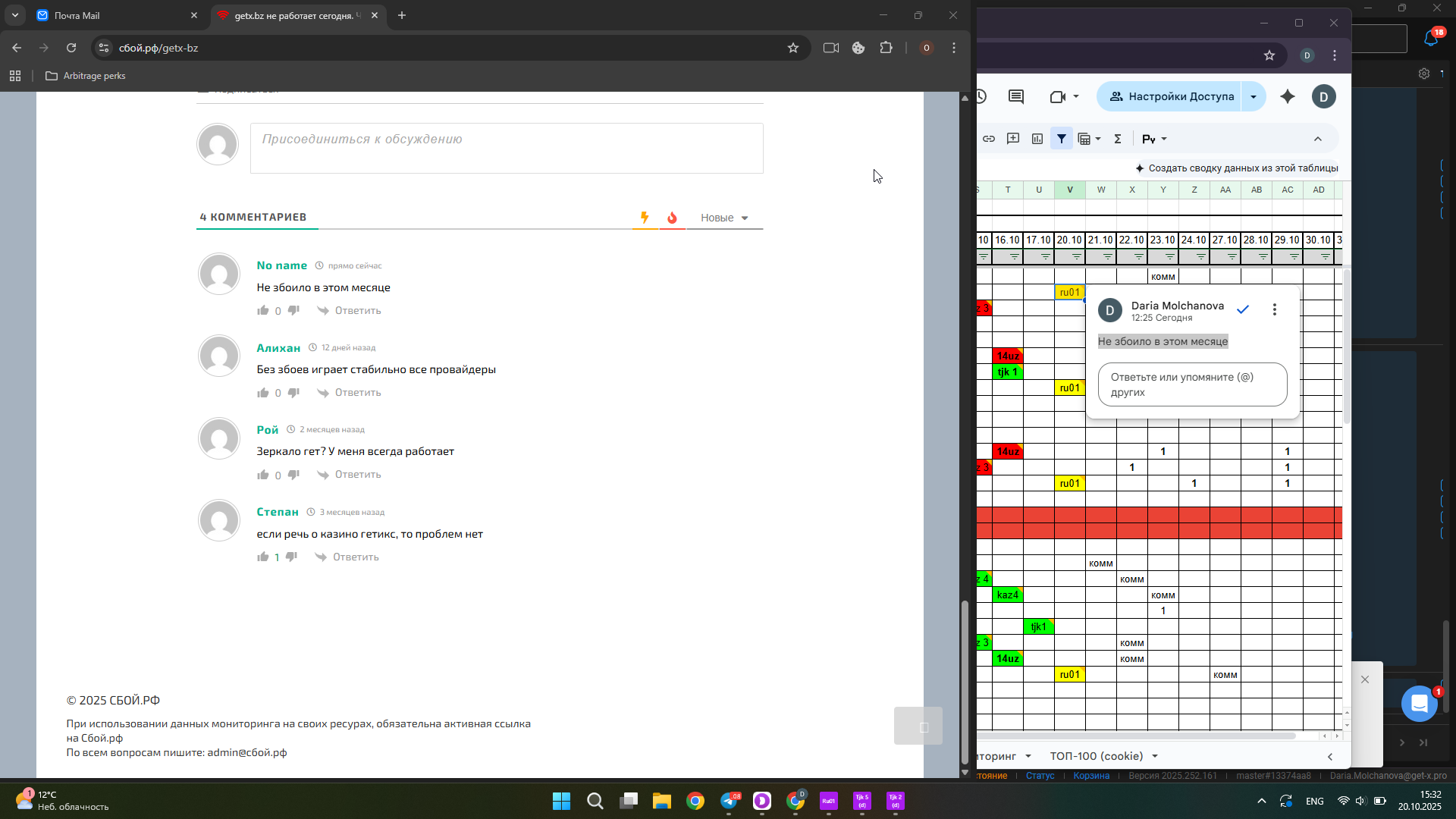1456x819 pixels.
Task: Click the insert link icon in Sheets
Action: tap(989, 139)
